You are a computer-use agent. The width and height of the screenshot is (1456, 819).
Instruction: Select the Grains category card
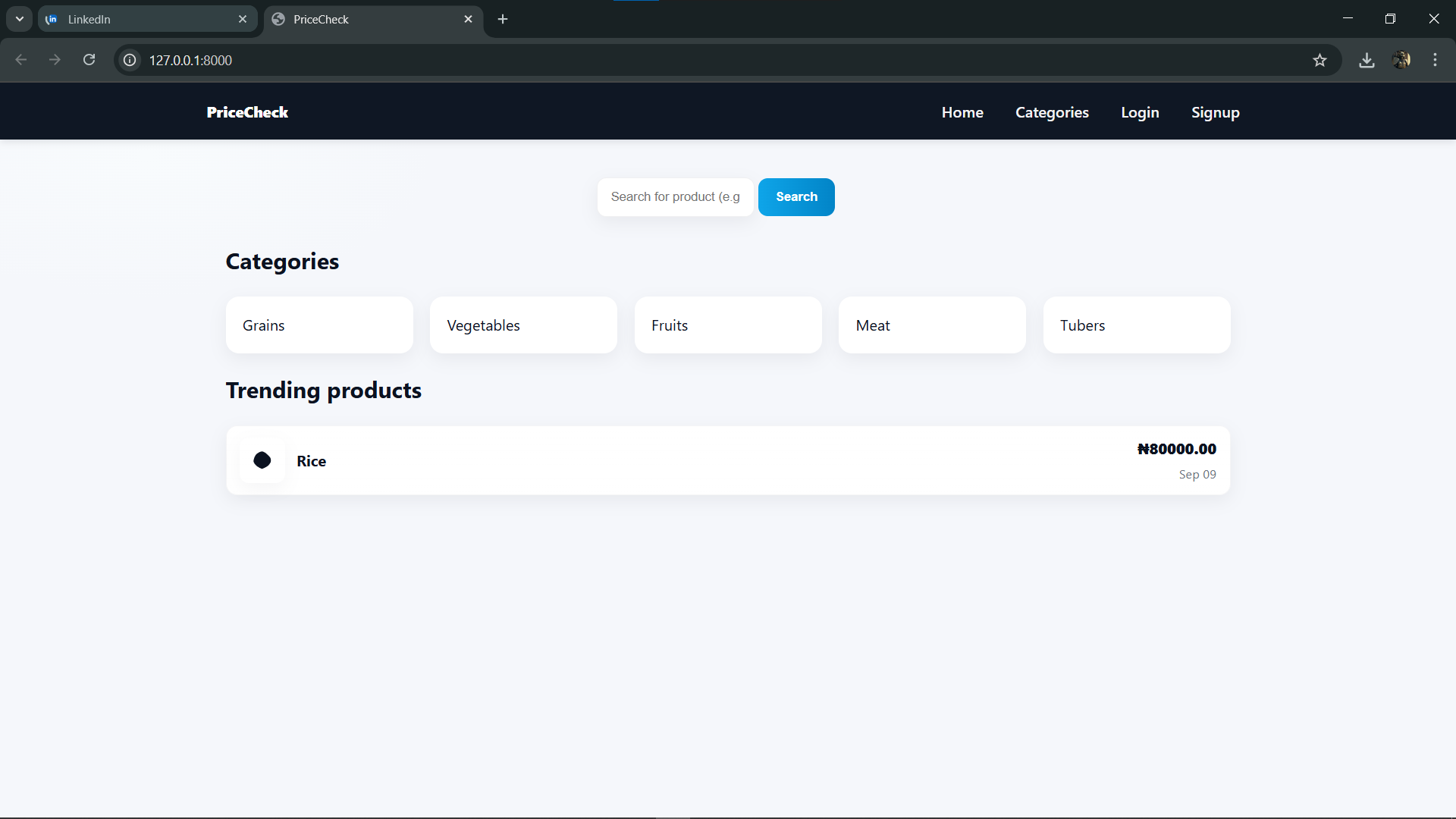click(319, 325)
